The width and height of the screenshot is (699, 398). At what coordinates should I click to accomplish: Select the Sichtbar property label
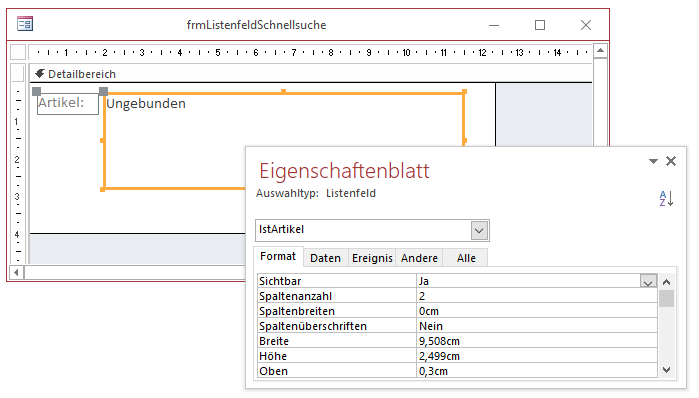(x=337, y=281)
